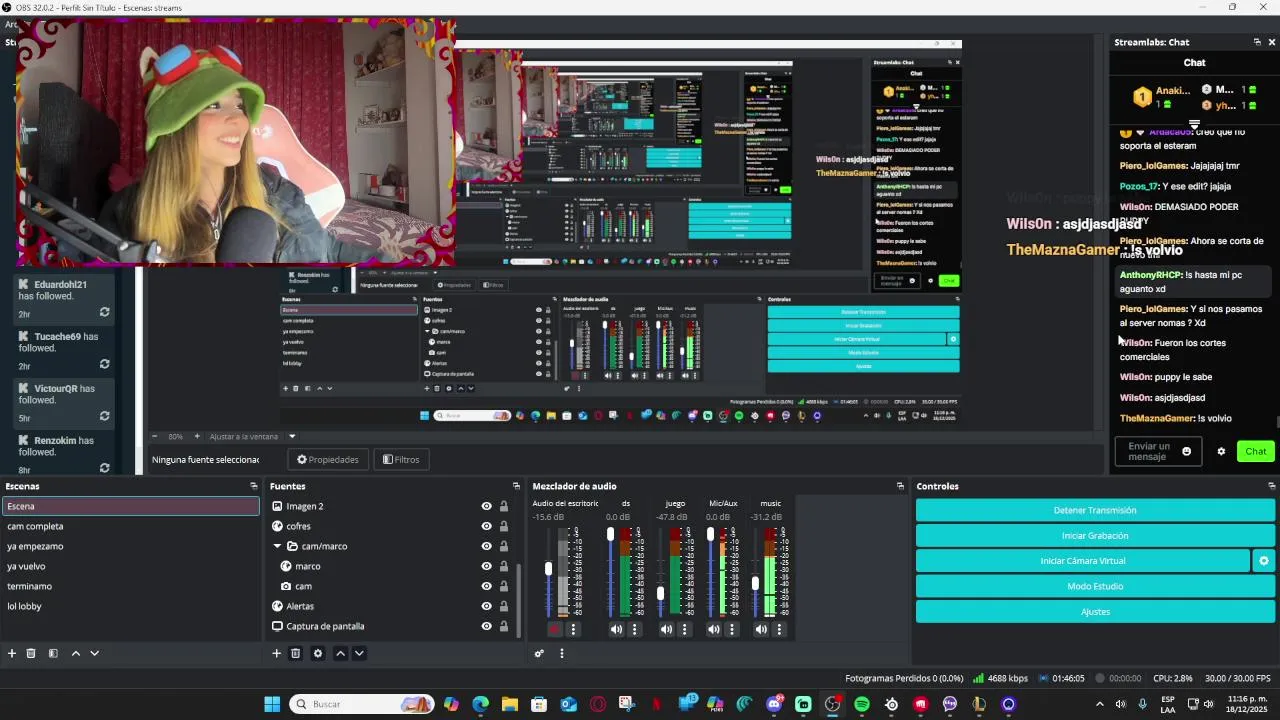Hide the Alertas source
This screenshot has height=720, width=1280.
487,606
